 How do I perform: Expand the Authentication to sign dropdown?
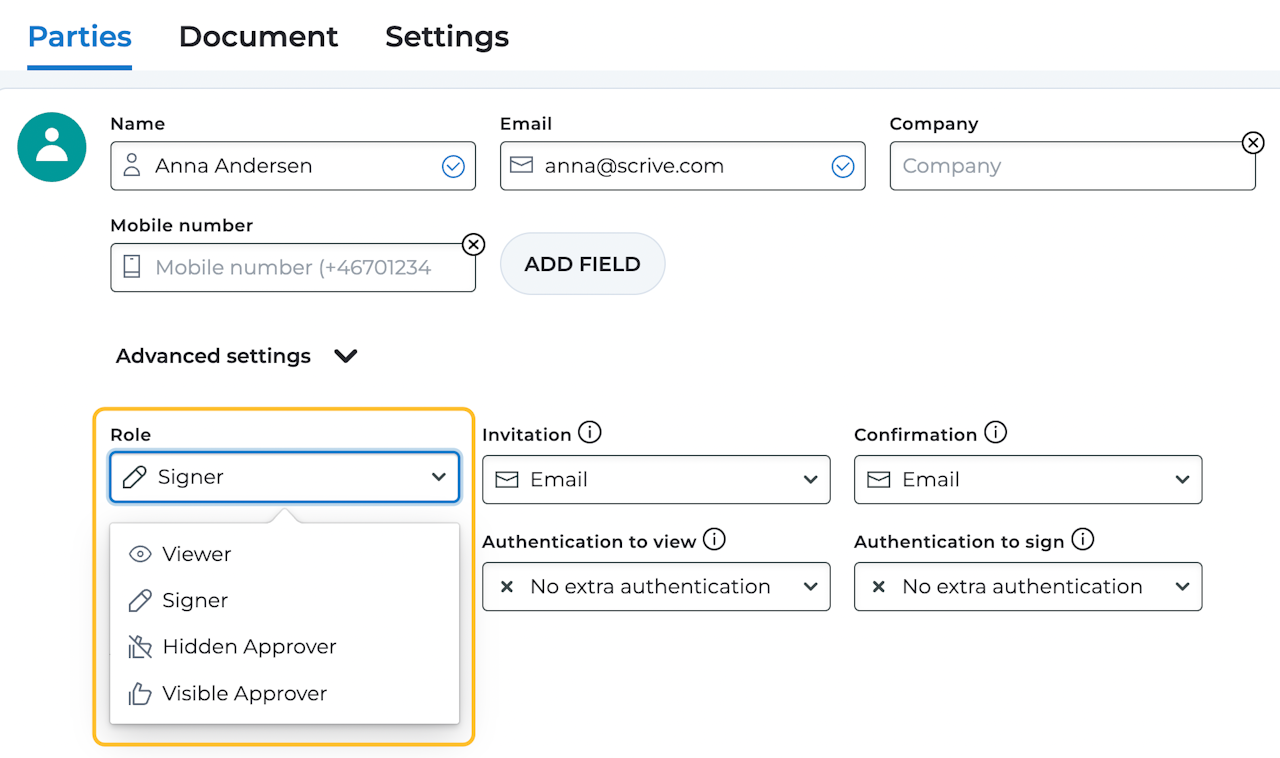coord(1028,587)
